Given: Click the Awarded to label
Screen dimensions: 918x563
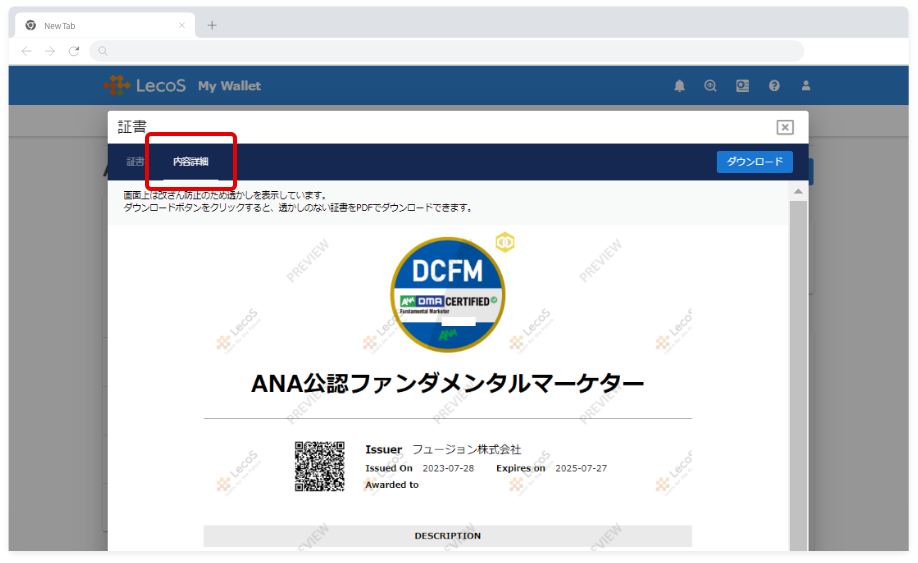Looking at the screenshot, I should click(392, 485).
